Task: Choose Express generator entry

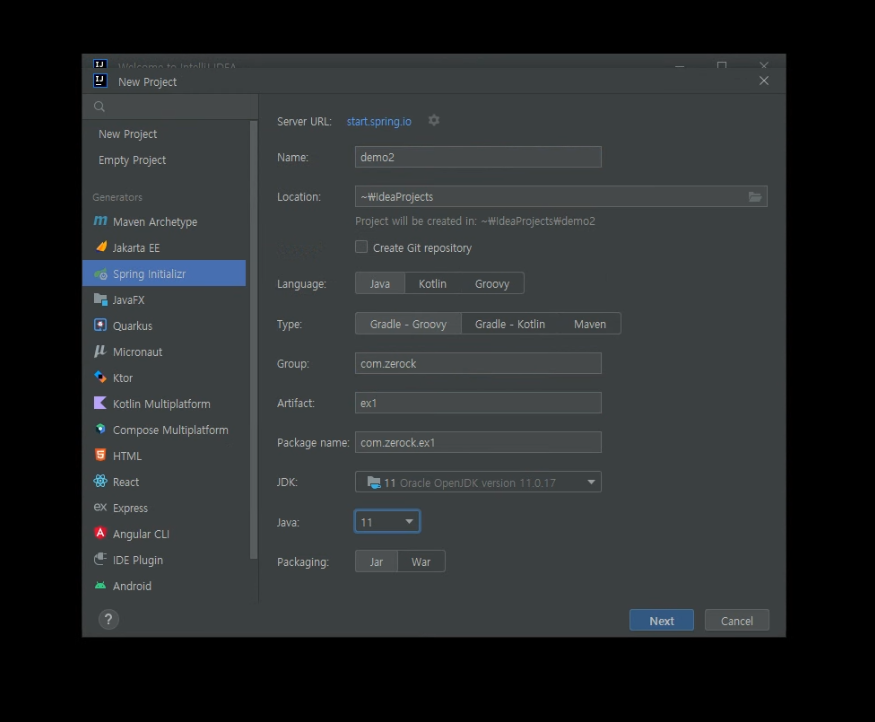Action: click(x=164, y=508)
